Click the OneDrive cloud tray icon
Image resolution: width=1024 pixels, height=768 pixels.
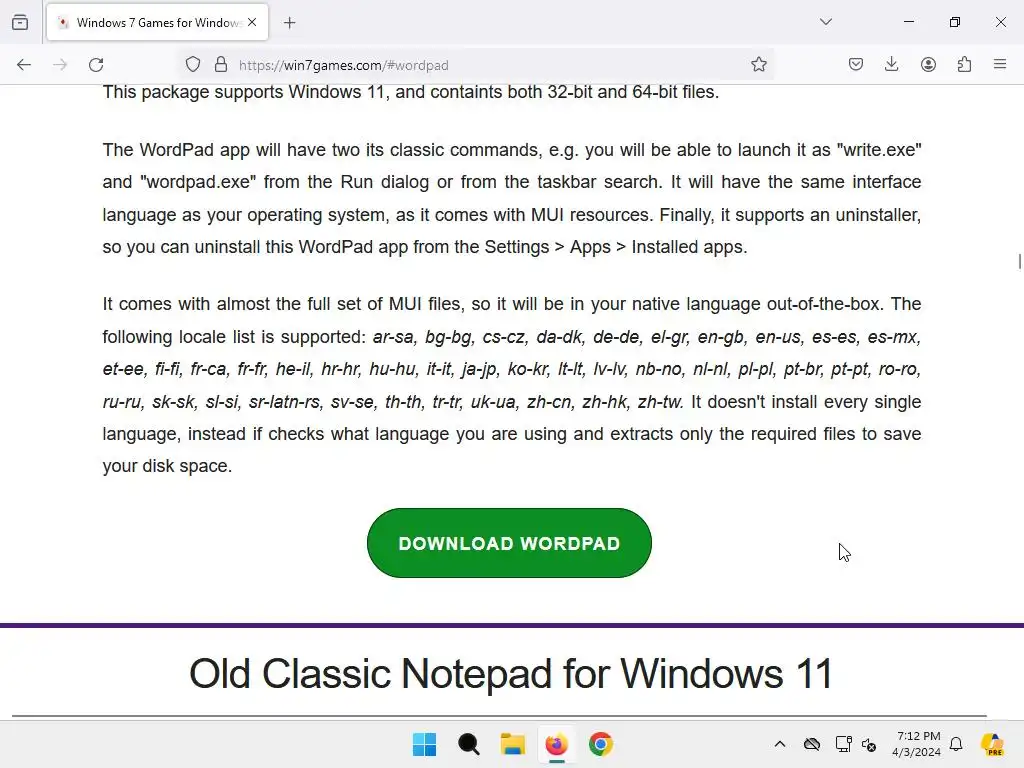coord(812,744)
